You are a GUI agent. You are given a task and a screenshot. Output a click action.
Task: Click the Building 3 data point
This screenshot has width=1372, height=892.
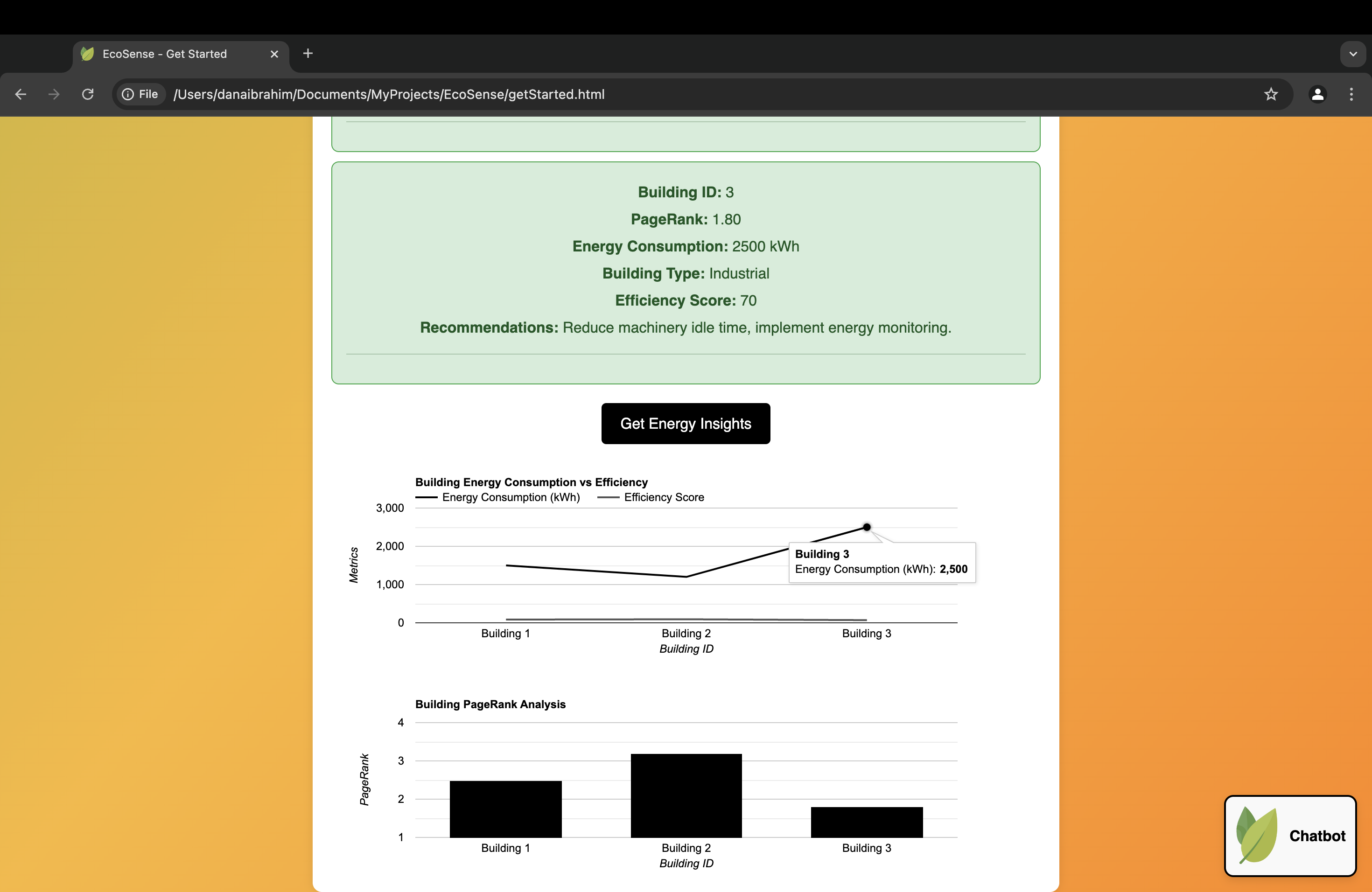pyautogui.click(x=867, y=527)
